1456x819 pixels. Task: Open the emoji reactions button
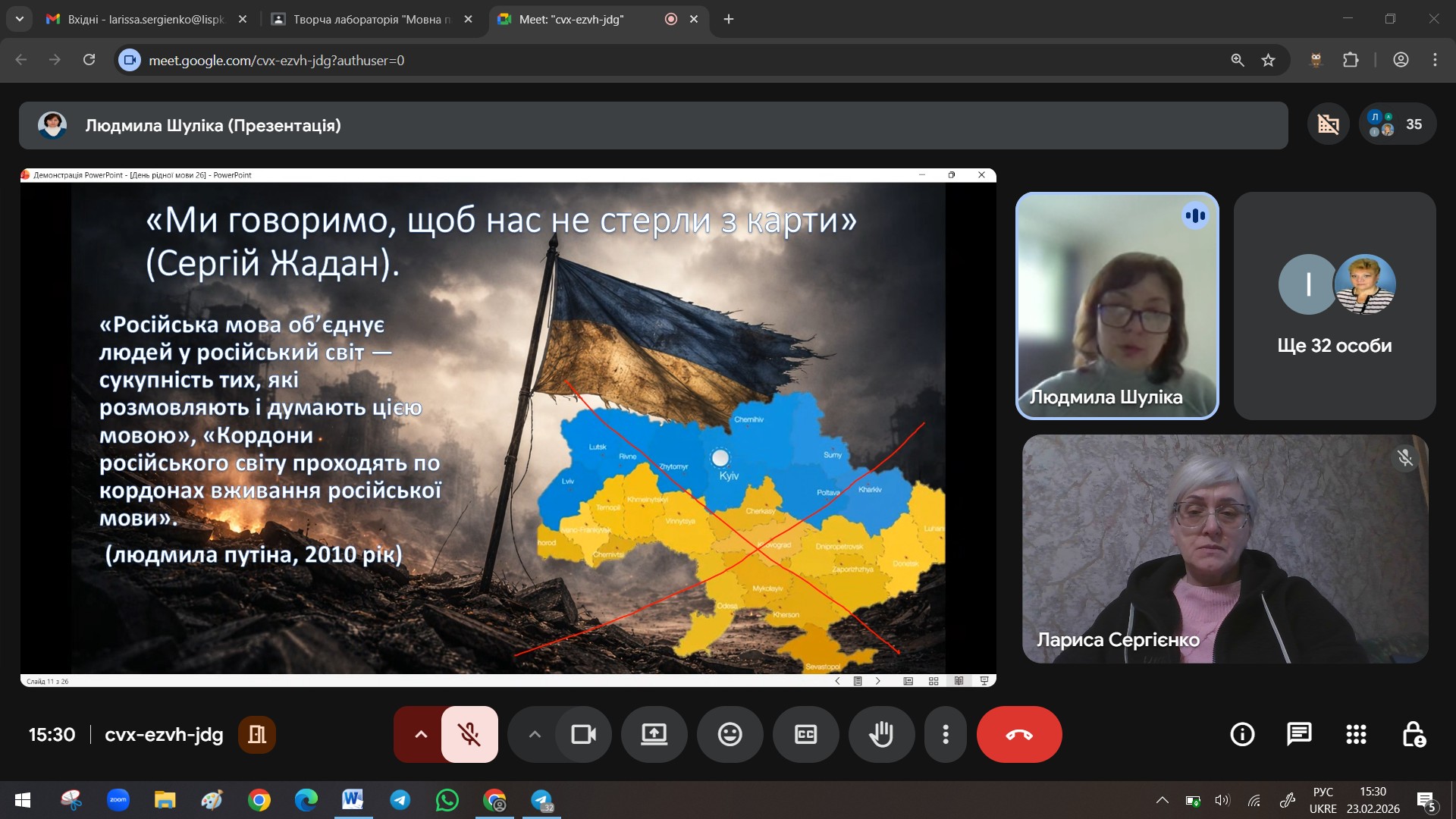730,734
